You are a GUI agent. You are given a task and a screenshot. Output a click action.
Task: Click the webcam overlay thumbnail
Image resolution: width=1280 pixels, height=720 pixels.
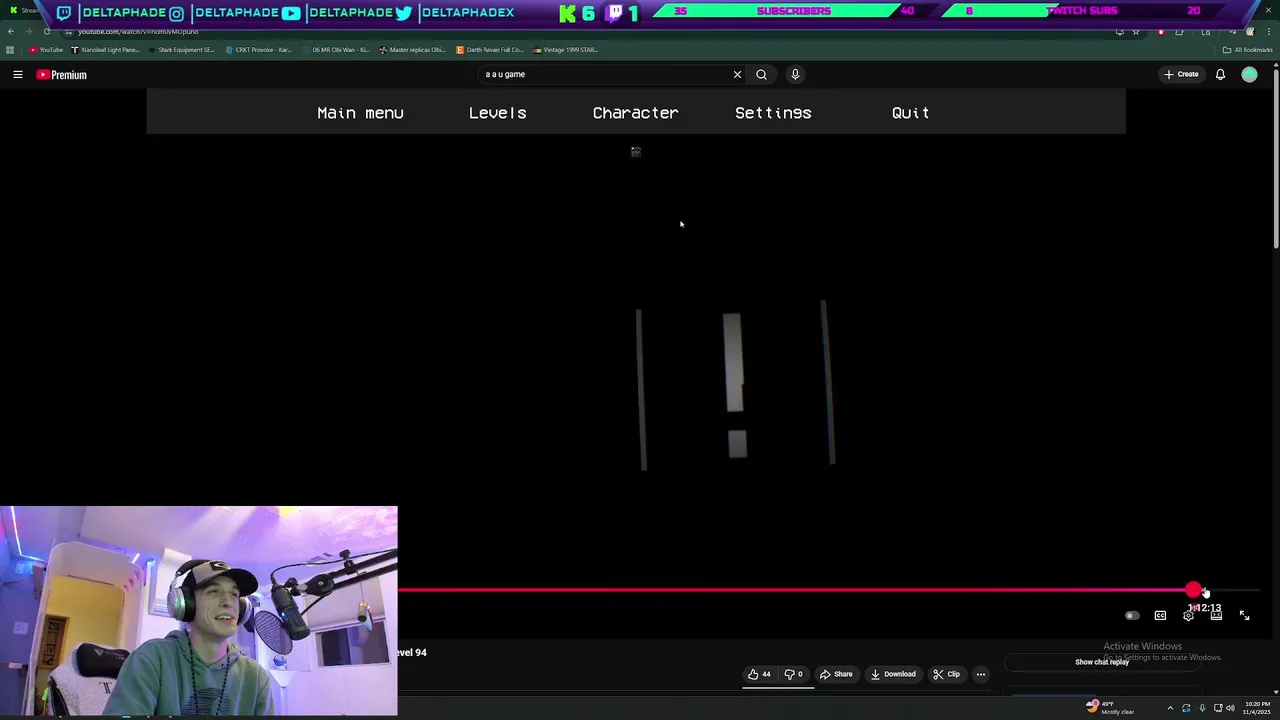pos(199,612)
